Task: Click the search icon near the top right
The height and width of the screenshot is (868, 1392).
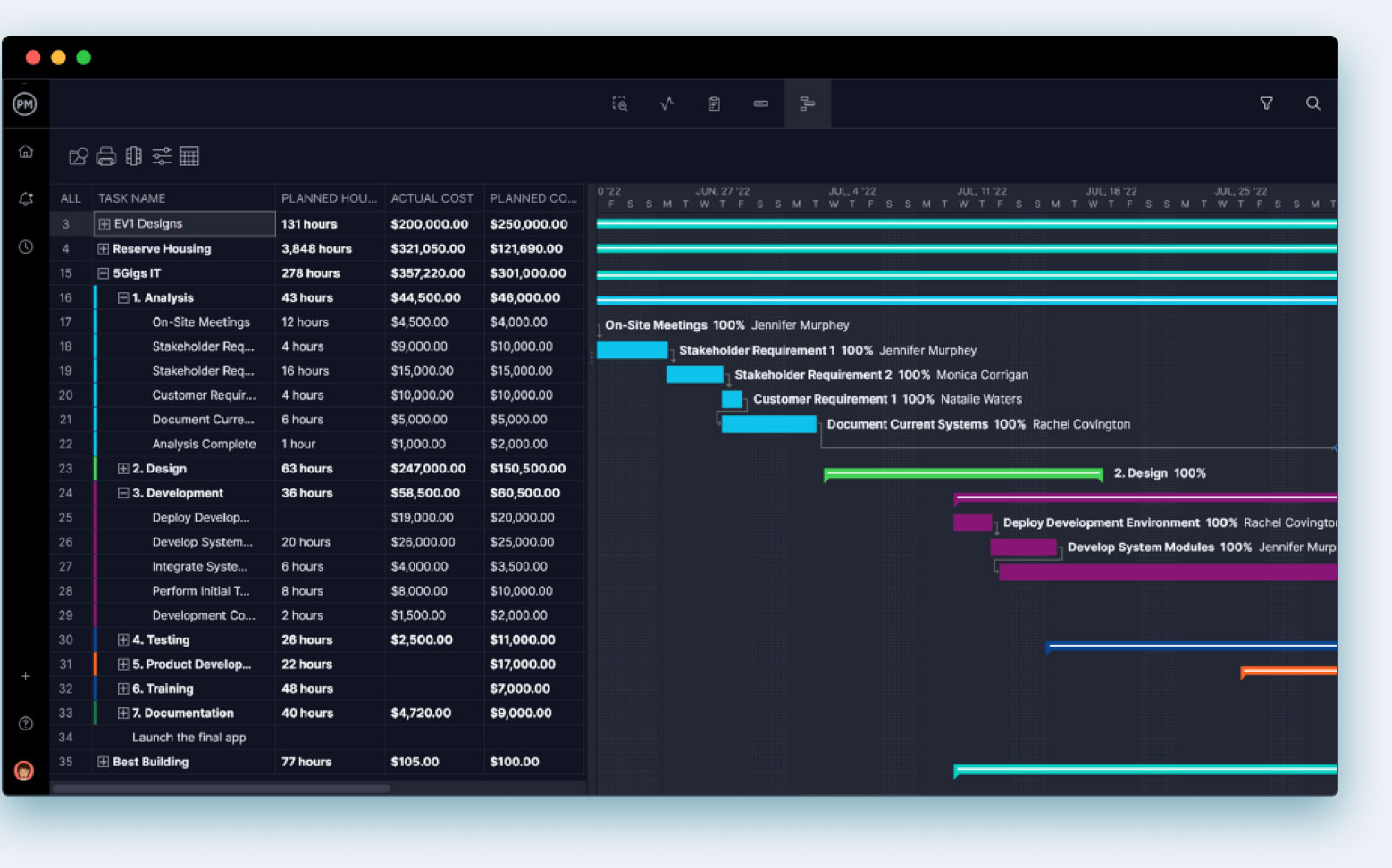Action: pos(1312,104)
